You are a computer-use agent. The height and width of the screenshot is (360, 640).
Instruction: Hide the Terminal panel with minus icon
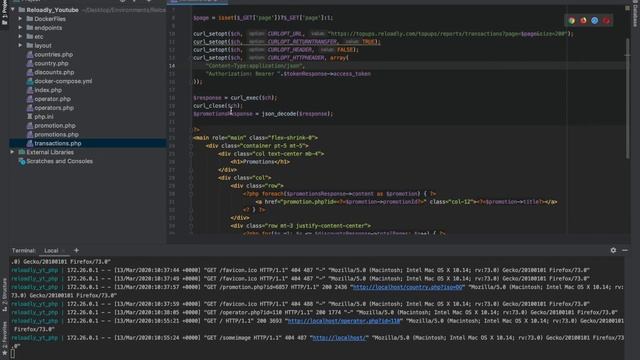pos(625,250)
